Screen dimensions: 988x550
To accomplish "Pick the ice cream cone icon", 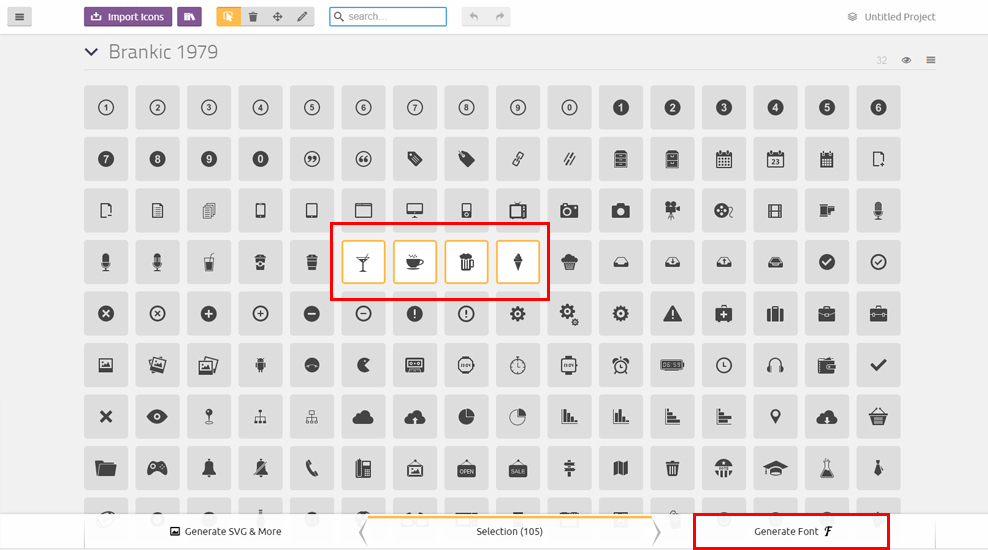I will tap(518, 262).
